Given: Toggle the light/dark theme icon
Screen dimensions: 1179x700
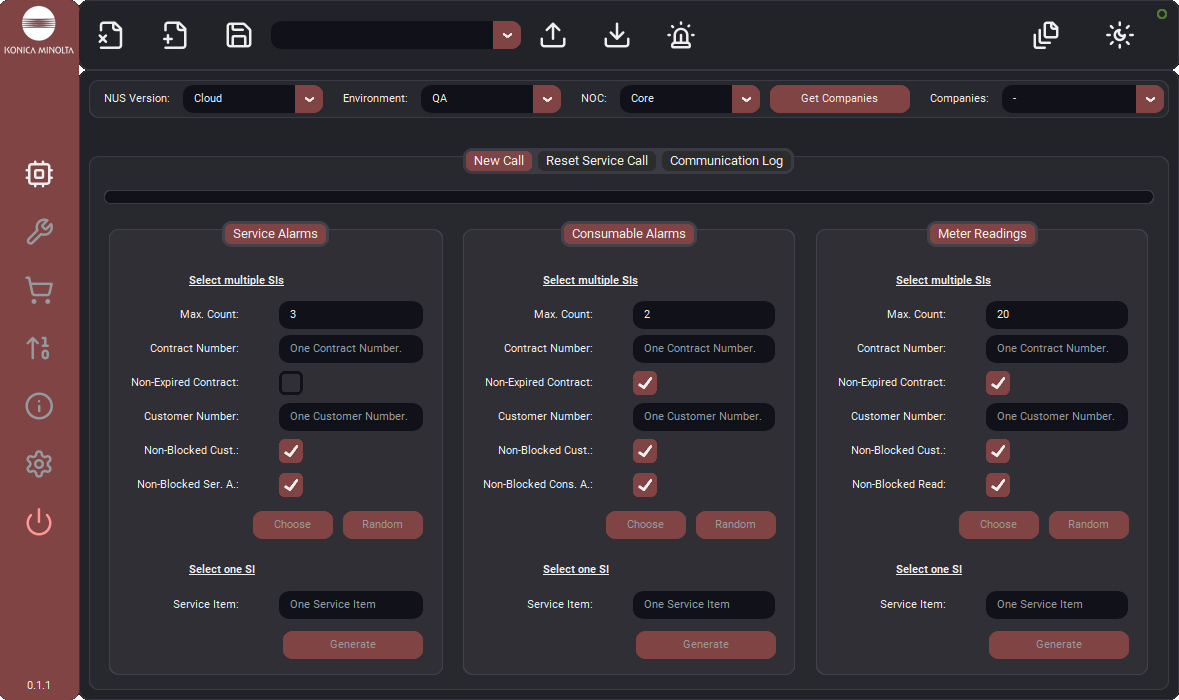Looking at the screenshot, I should (1120, 35).
